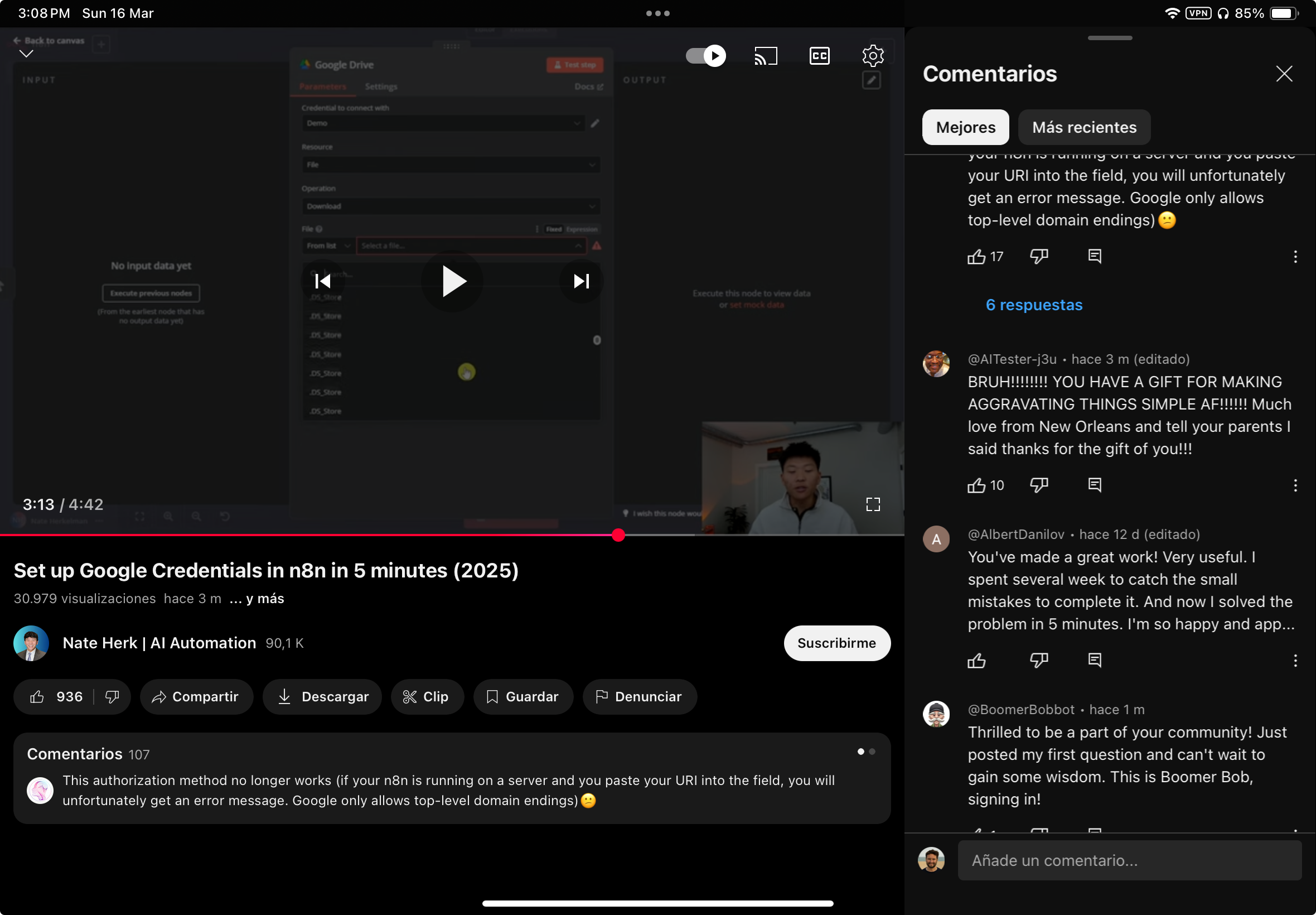1316x915 pixels.
Task: Open the Cast to device icon
Action: 766,56
